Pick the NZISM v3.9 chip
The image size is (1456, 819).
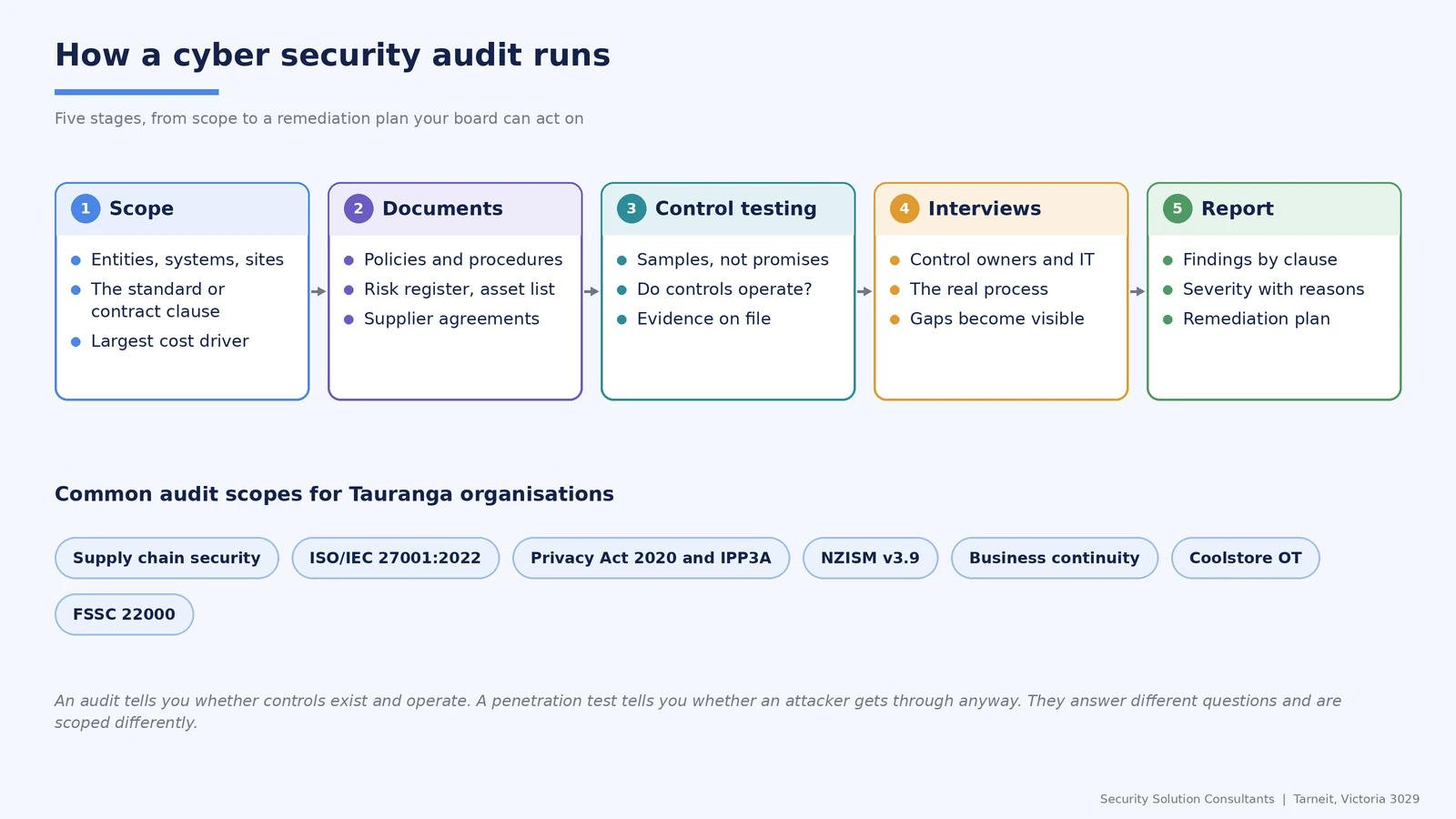click(870, 558)
